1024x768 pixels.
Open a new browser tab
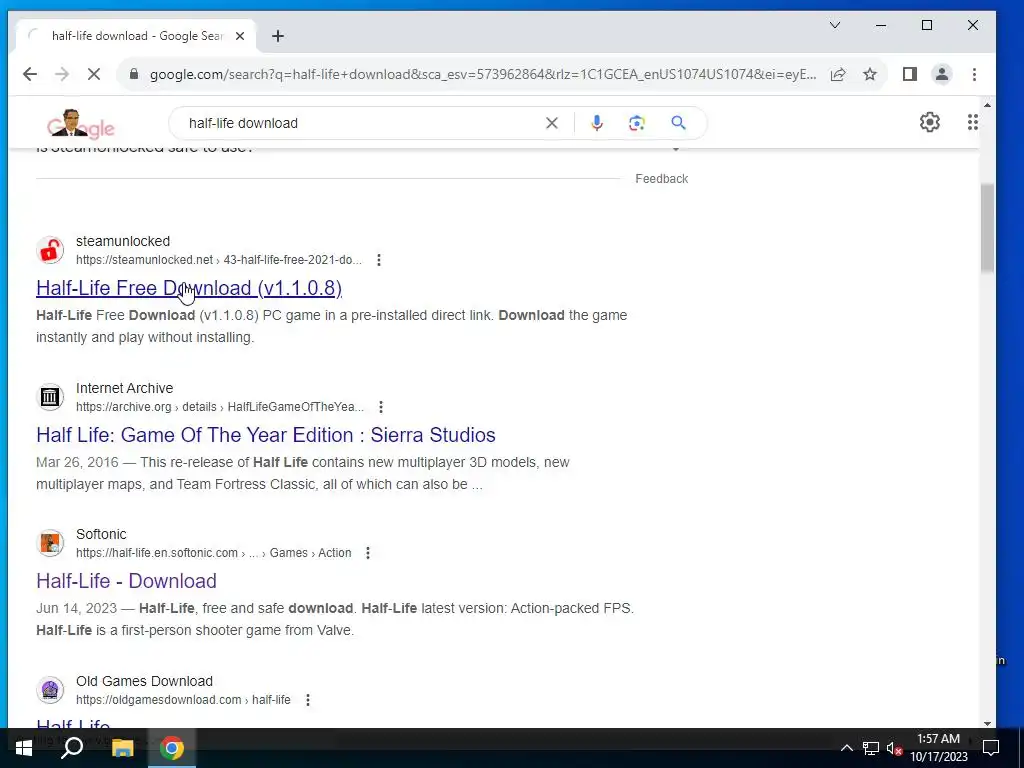[278, 36]
